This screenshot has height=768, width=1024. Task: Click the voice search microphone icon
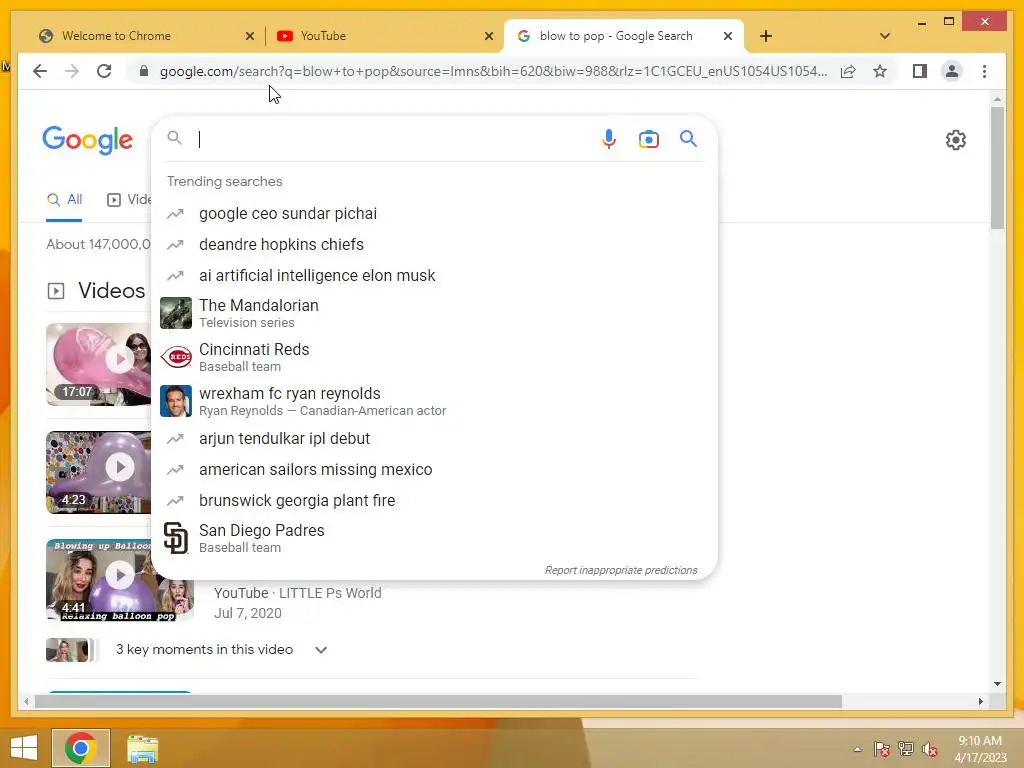click(609, 139)
